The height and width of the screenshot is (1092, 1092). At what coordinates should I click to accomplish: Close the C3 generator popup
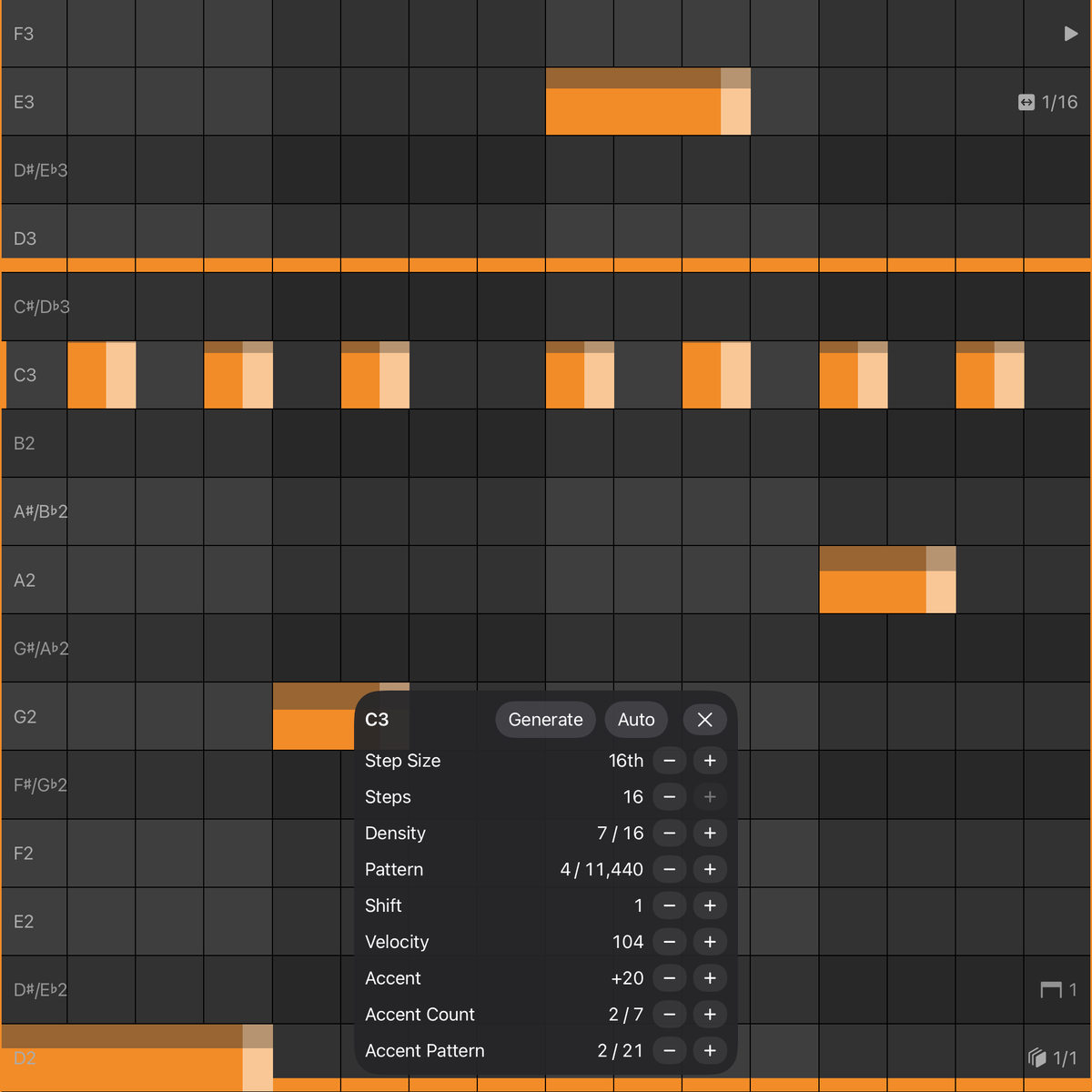(704, 720)
